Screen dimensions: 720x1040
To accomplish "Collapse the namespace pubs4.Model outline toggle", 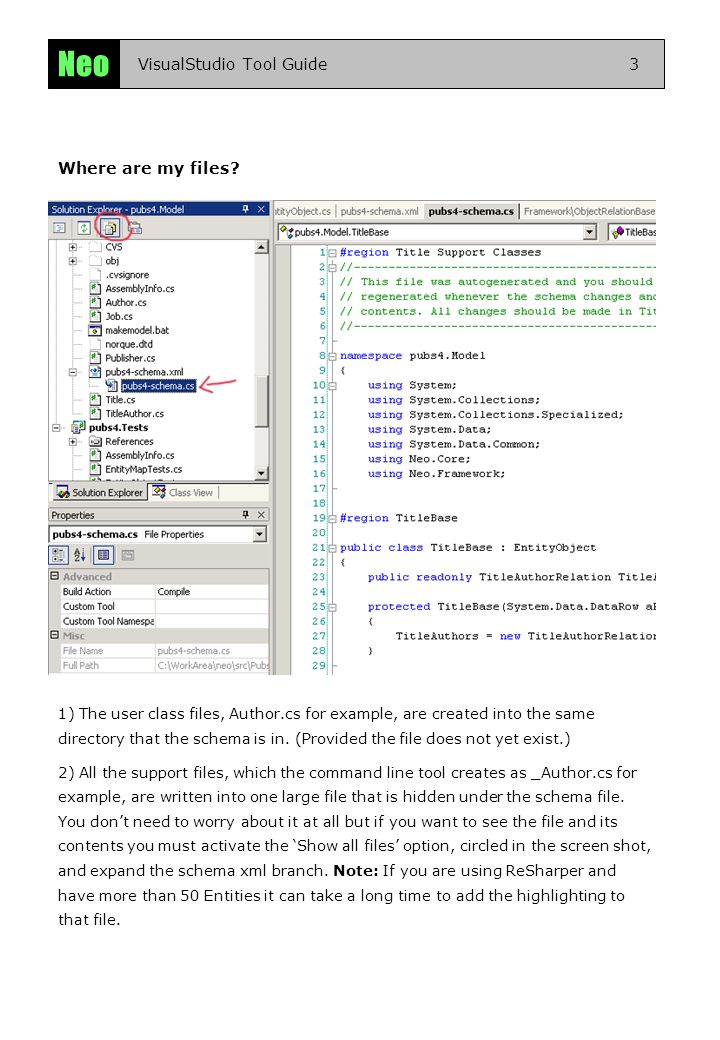I will (332, 356).
